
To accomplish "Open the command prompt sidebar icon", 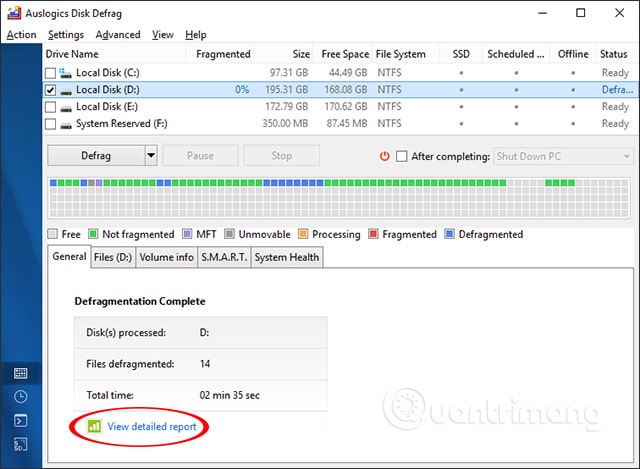I will click(20, 420).
